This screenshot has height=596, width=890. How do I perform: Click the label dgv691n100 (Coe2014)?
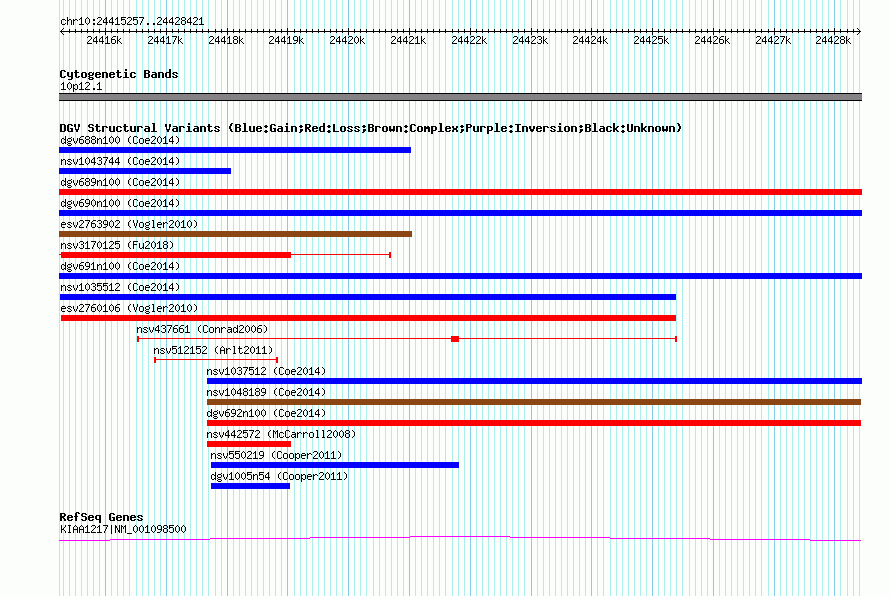[x=120, y=266]
